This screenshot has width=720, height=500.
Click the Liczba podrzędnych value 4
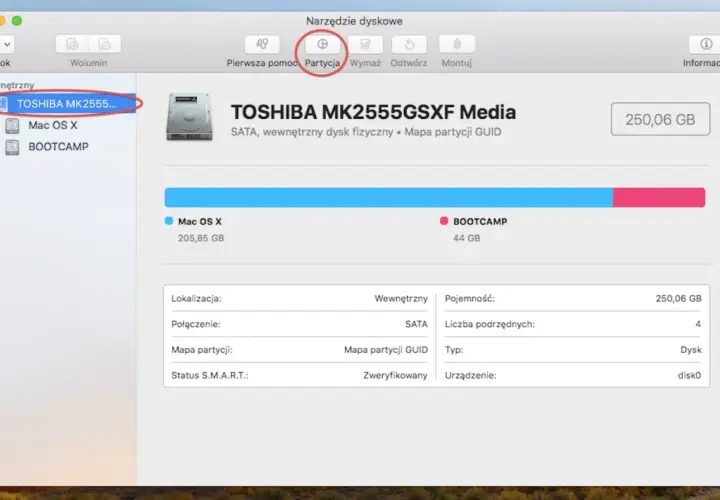tap(698, 324)
